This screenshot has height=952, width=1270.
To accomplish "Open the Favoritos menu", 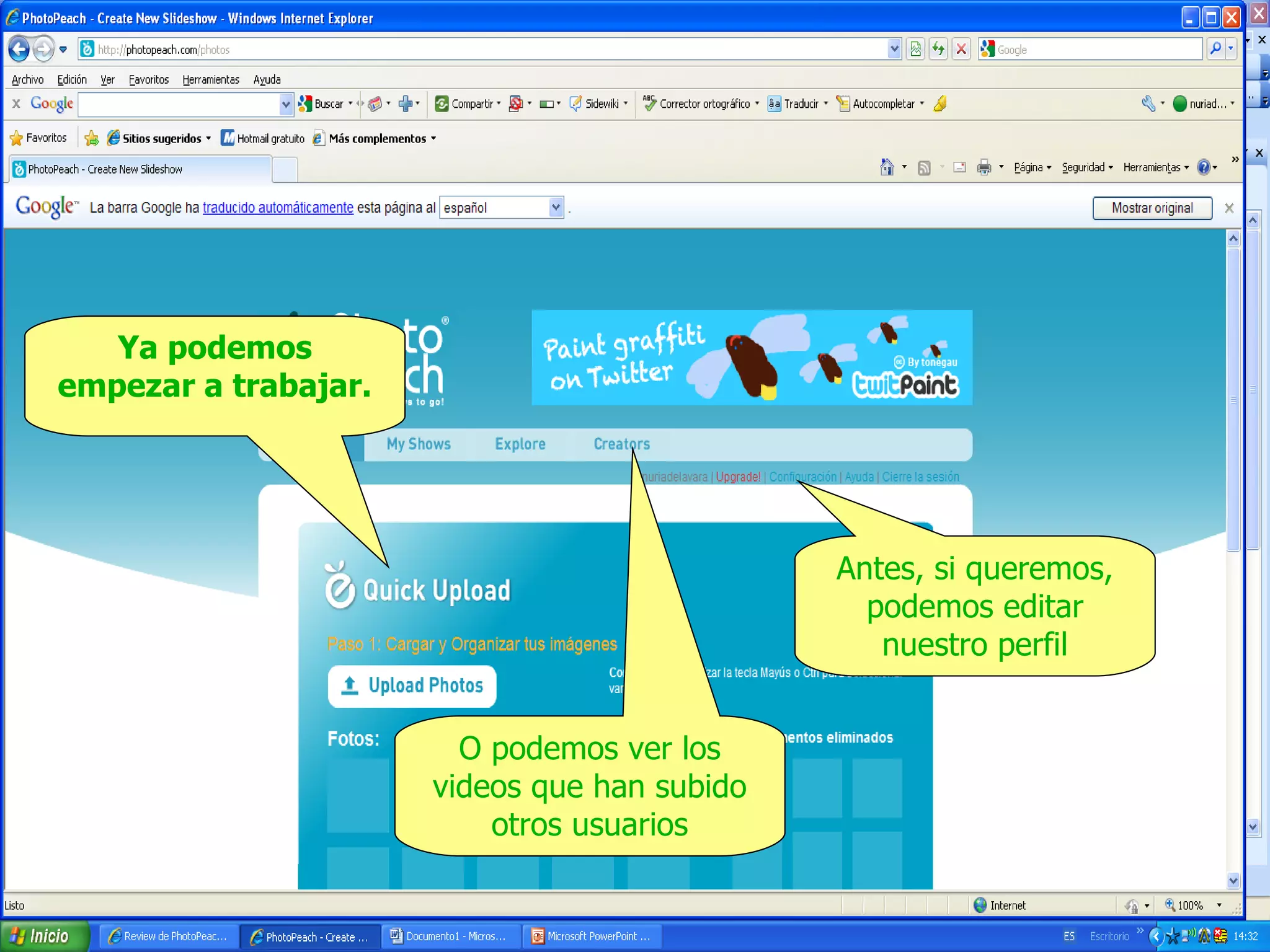I will tap(149, 79).
